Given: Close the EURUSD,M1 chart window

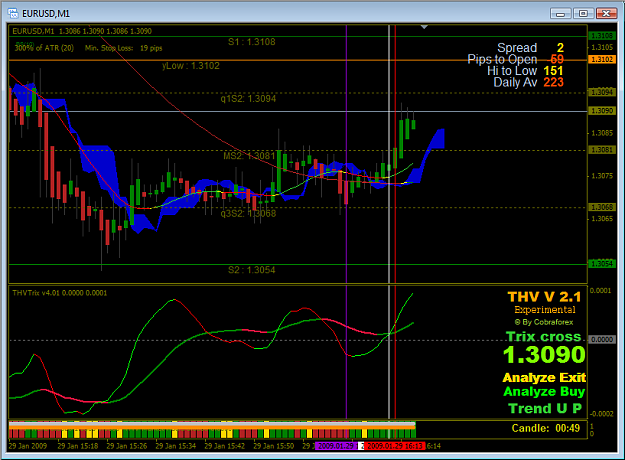Looking at the screenshot, I should (x=606, y=14).
